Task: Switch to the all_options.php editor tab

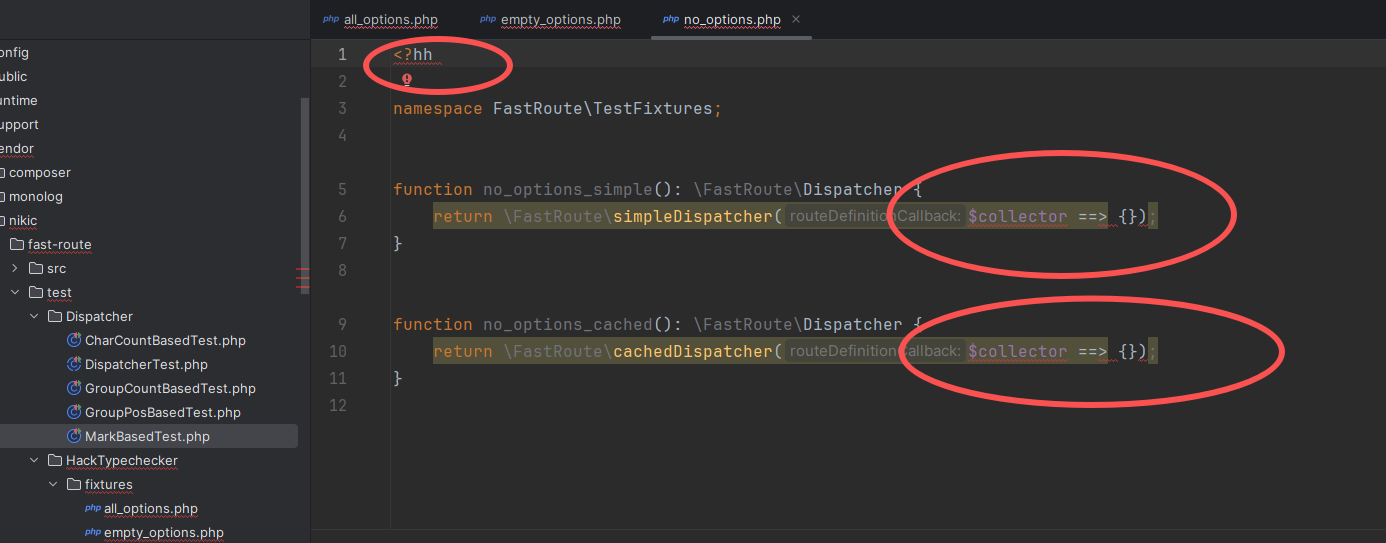Action: [x=390, y=20]
